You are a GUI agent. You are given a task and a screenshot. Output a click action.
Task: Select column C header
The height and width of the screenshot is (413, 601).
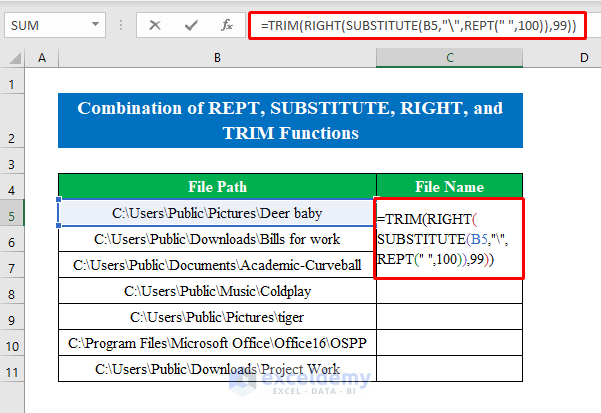click(x=450, y=58)
